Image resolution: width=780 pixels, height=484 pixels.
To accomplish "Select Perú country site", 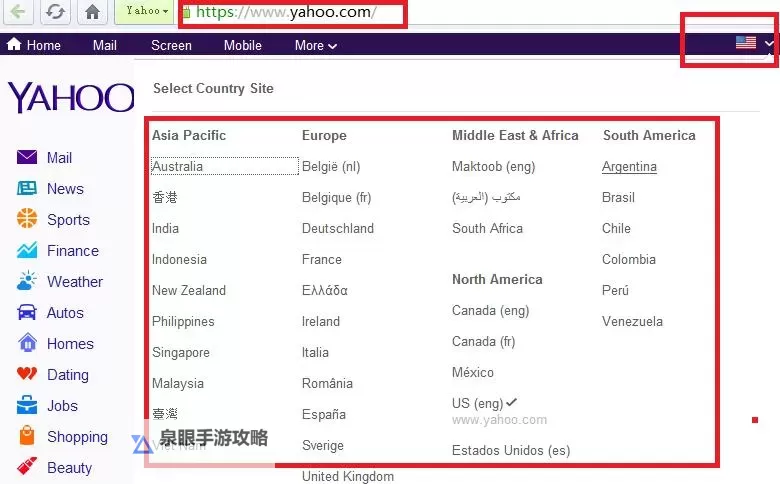I will tap(615, 290).
